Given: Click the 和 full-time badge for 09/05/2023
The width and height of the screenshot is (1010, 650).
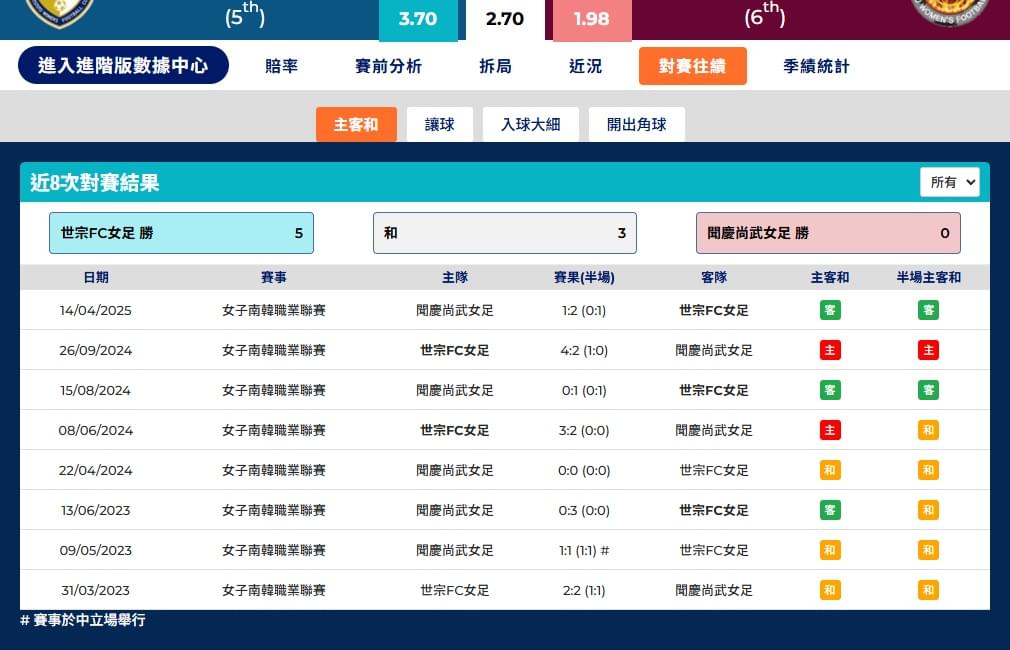Looking at the screenshot, I should pyautogui.click(x=830, y=550).
